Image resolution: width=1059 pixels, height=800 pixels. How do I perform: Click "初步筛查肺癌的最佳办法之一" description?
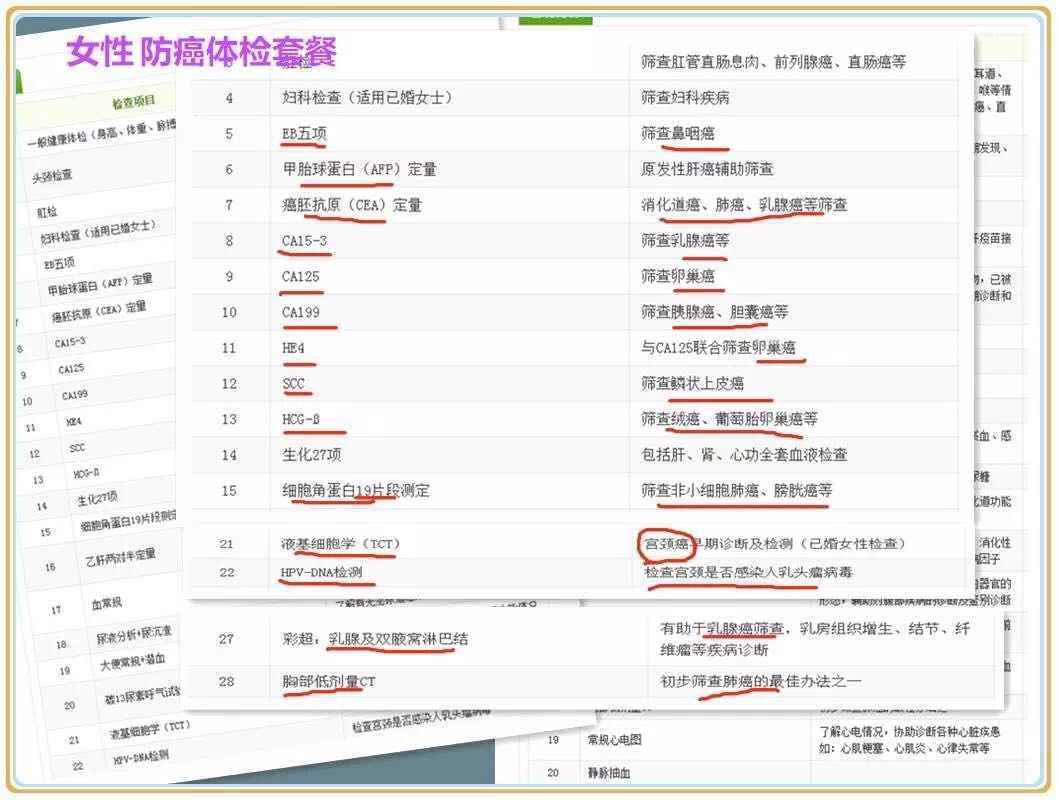[x=760, y=682]
